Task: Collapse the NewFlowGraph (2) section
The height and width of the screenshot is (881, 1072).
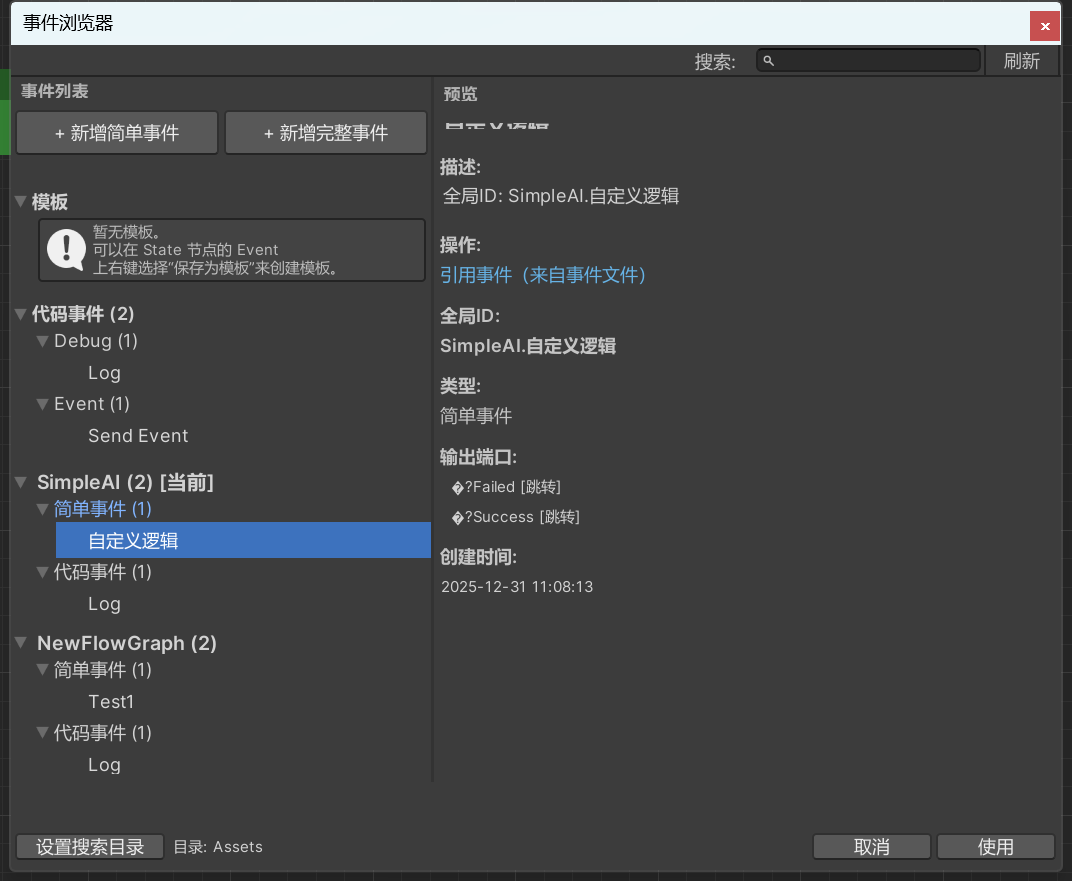Action: (x=21, y=643)
